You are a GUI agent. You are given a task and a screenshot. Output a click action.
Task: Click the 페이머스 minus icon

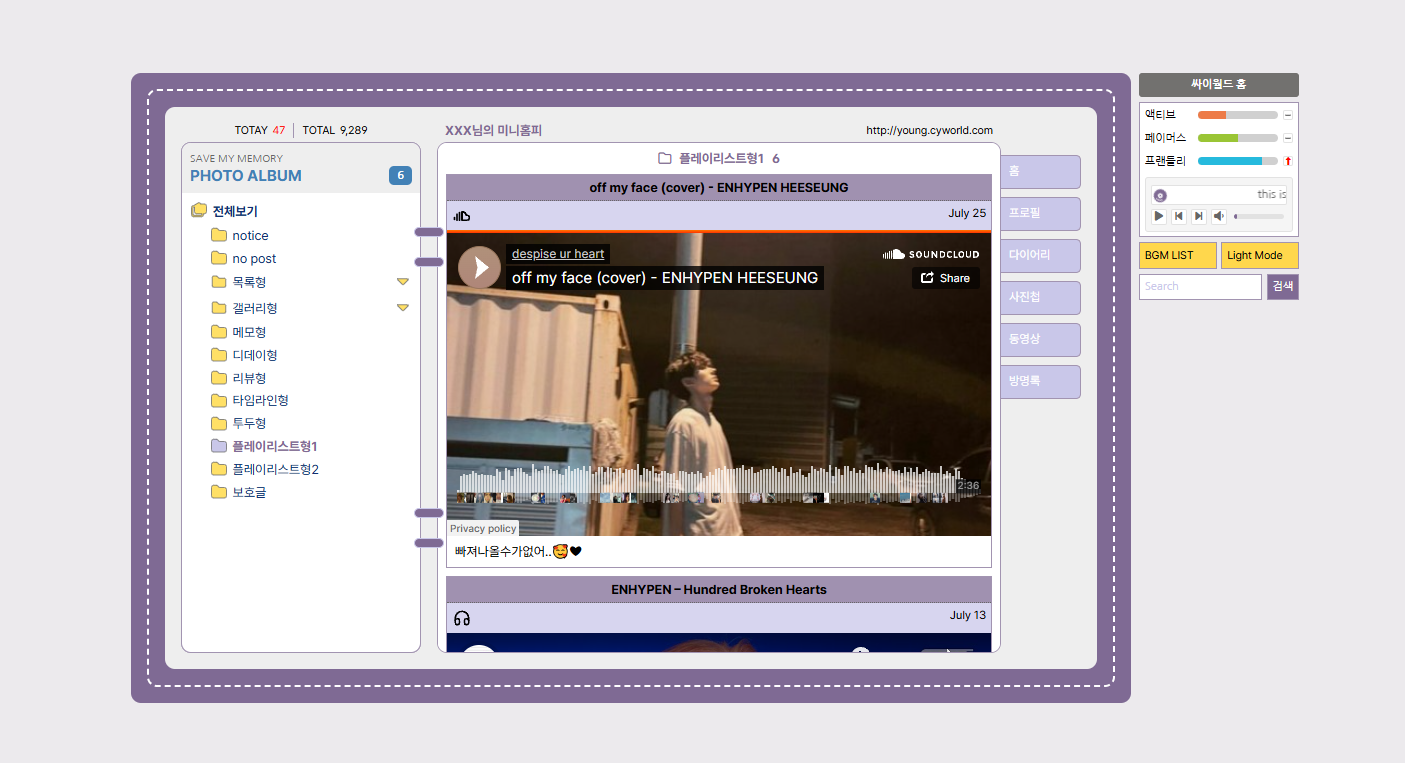pyautogui.click(x=1288, y=138)
